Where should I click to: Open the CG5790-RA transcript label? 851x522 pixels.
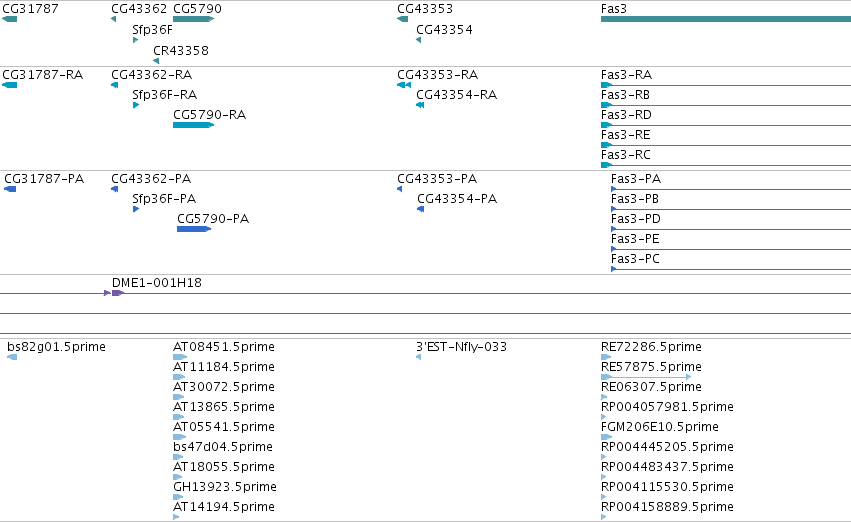pos(209,114)
